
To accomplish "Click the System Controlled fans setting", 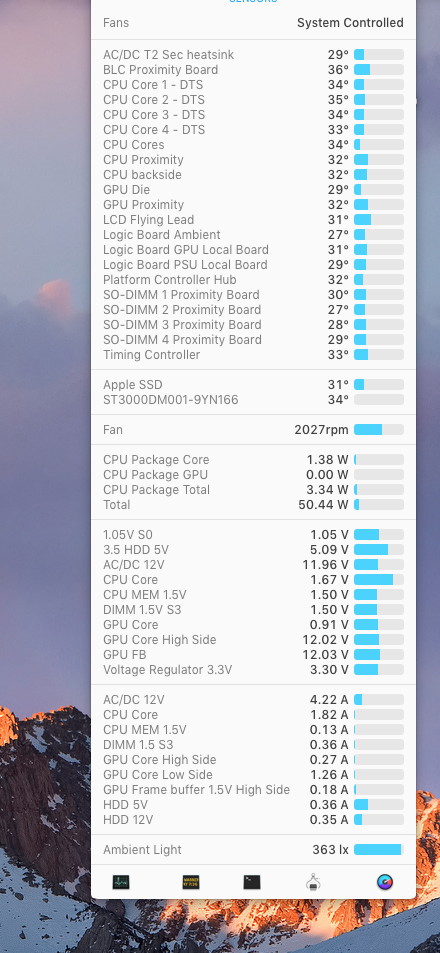I will click(350, 22).
